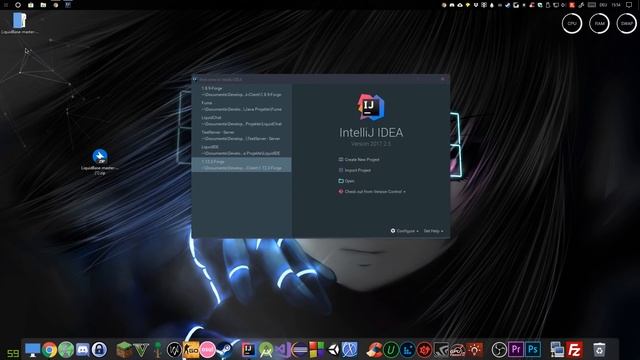640x360 pixels.
Task: Open Eclipse from the dock
Action: pyautogui.click(x=299, y=350)
